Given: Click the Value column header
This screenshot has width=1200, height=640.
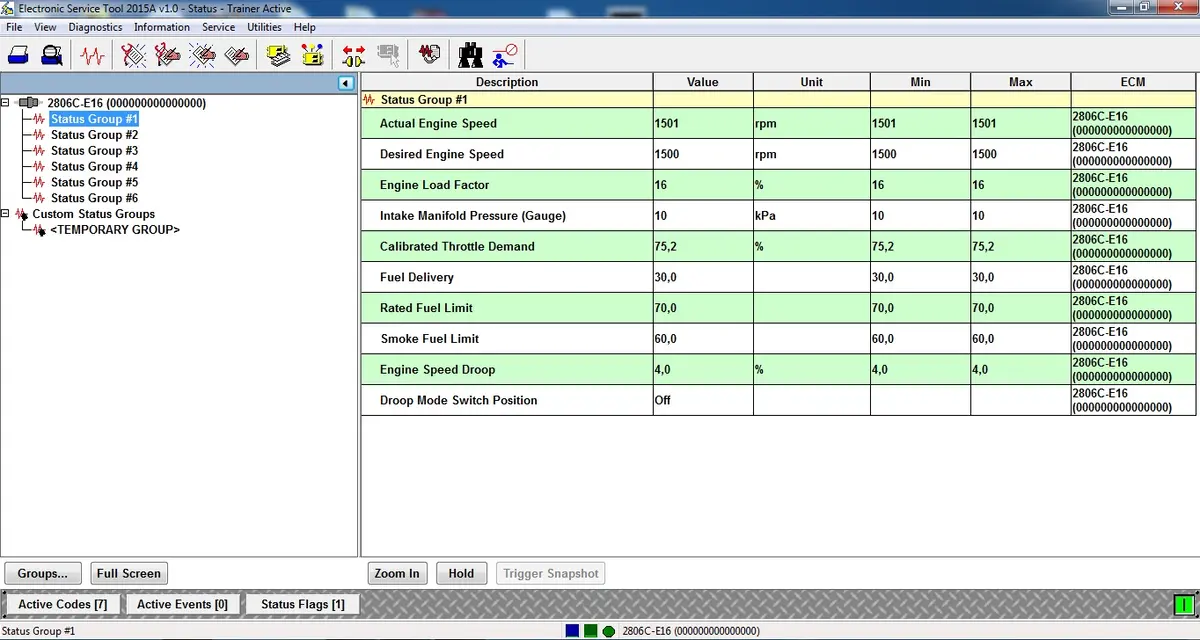Looking at the screenshot, I should tap(703, 82).
